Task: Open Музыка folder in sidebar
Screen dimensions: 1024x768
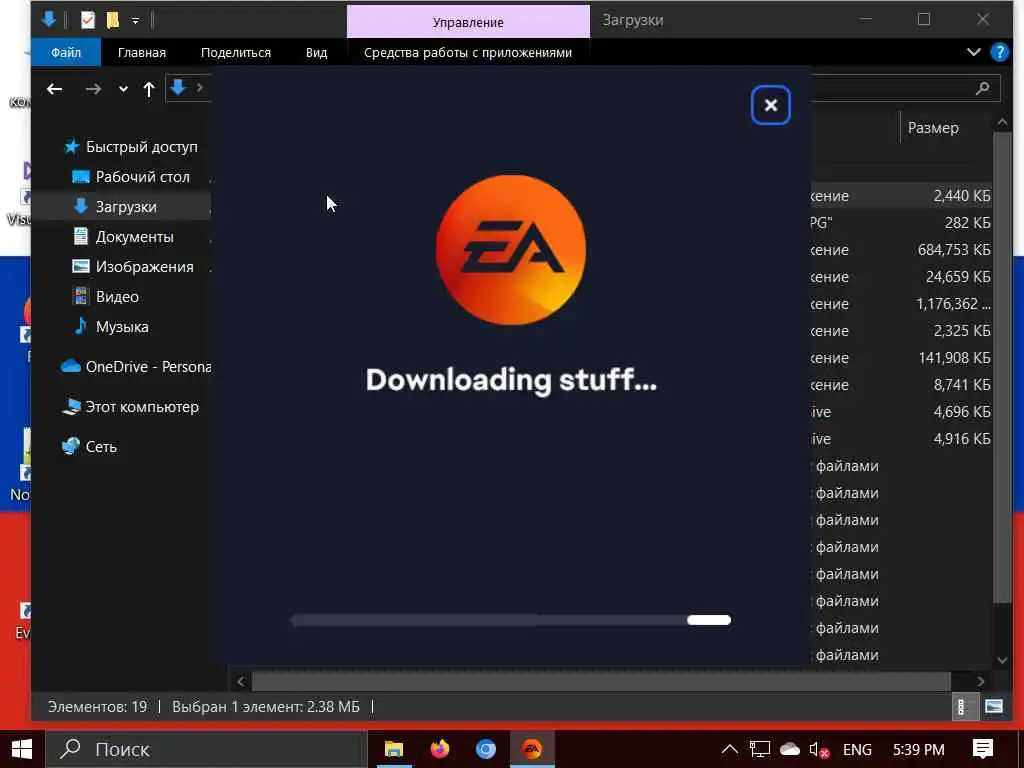Action: pyautogui.click(x=121, y=327)
